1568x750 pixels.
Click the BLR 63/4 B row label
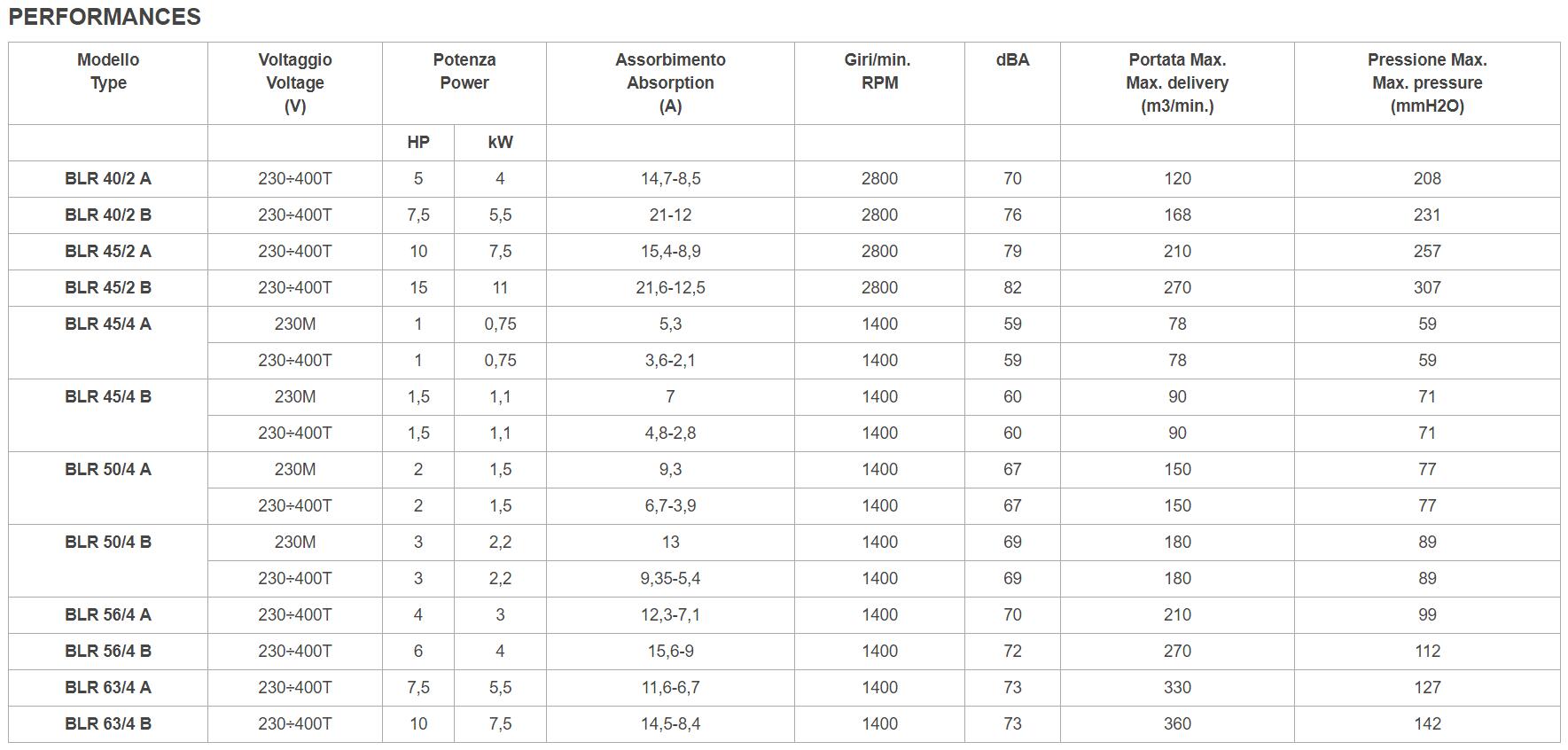(108, 723)
